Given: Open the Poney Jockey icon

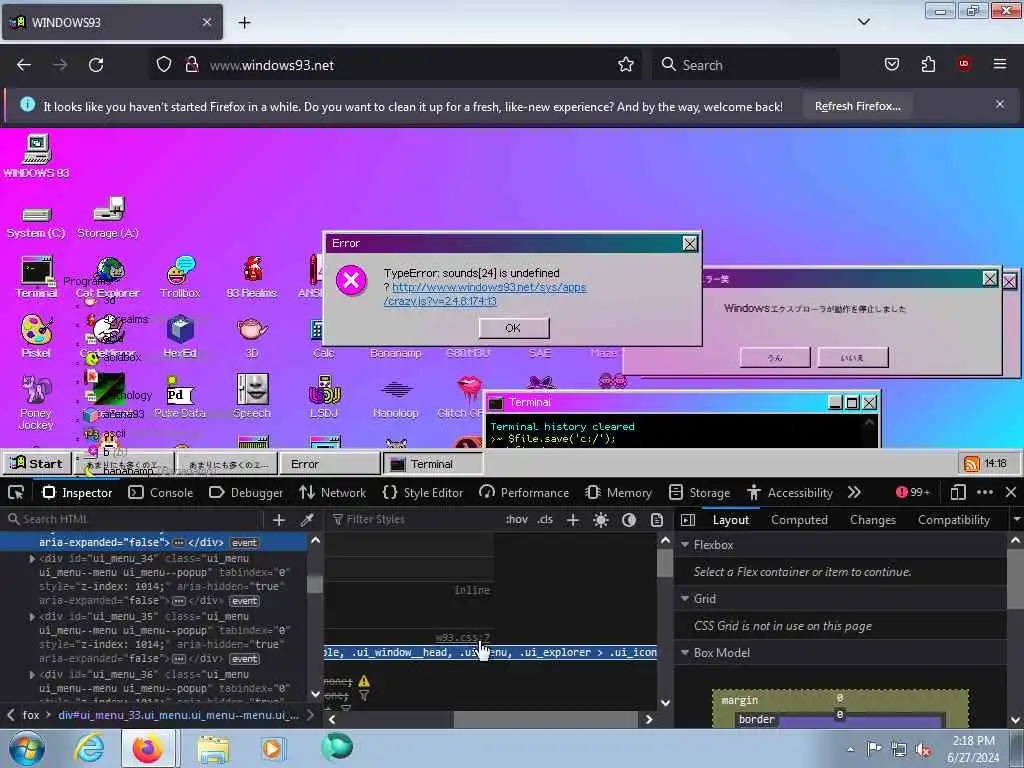Looking at the screenshot, I should click(36, 402).
